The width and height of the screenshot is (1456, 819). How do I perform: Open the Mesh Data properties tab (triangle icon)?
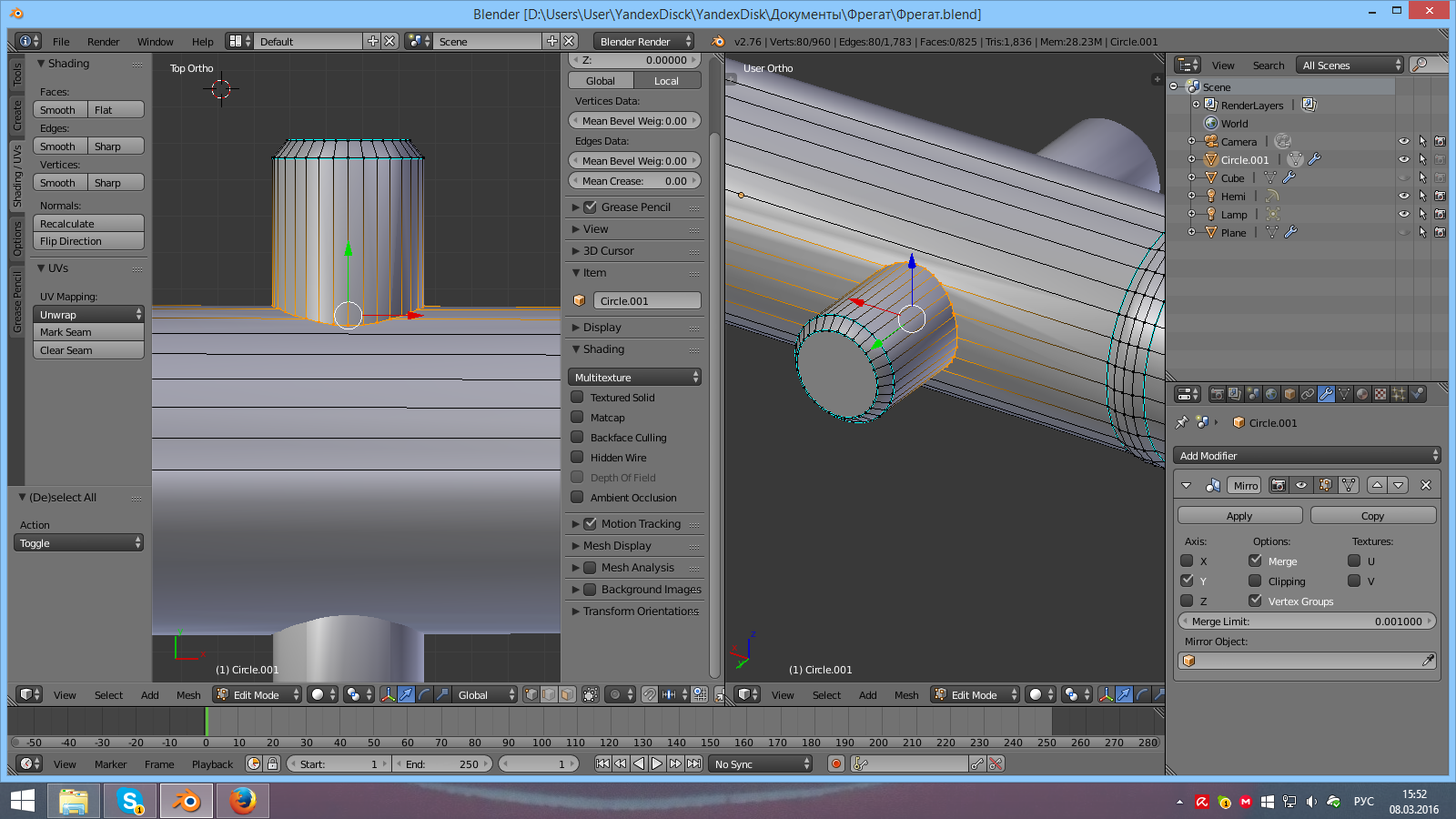(1344, 394)
